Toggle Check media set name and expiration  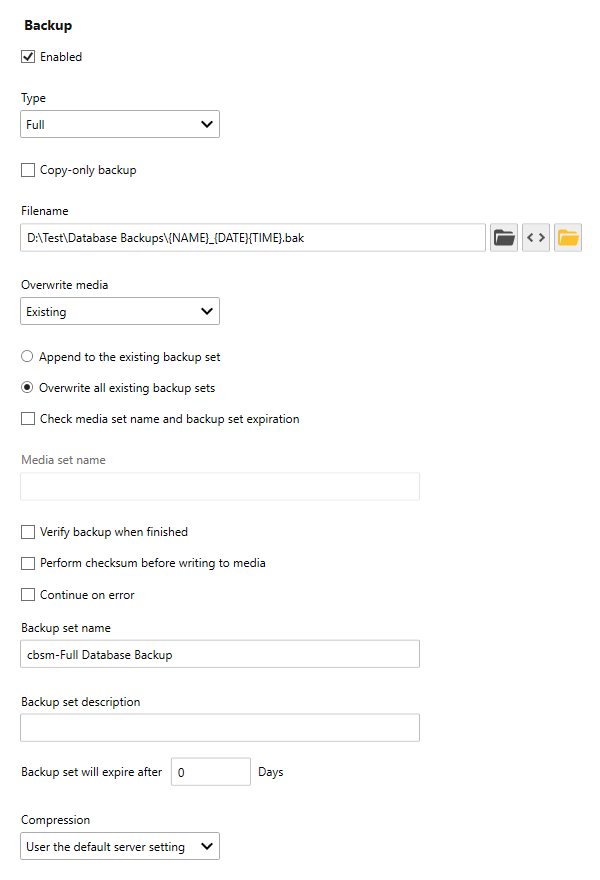point(28,419)
